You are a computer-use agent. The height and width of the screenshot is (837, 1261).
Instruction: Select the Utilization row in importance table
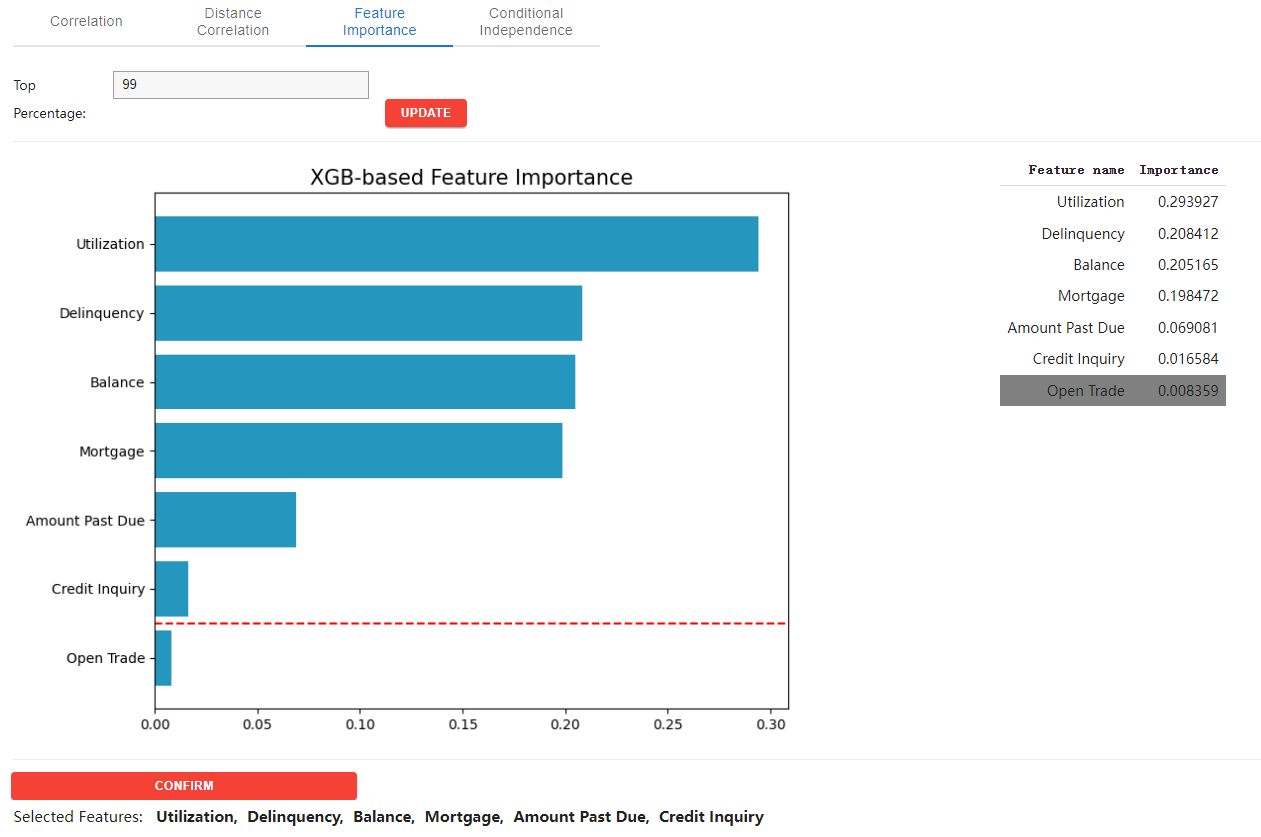1112,202
